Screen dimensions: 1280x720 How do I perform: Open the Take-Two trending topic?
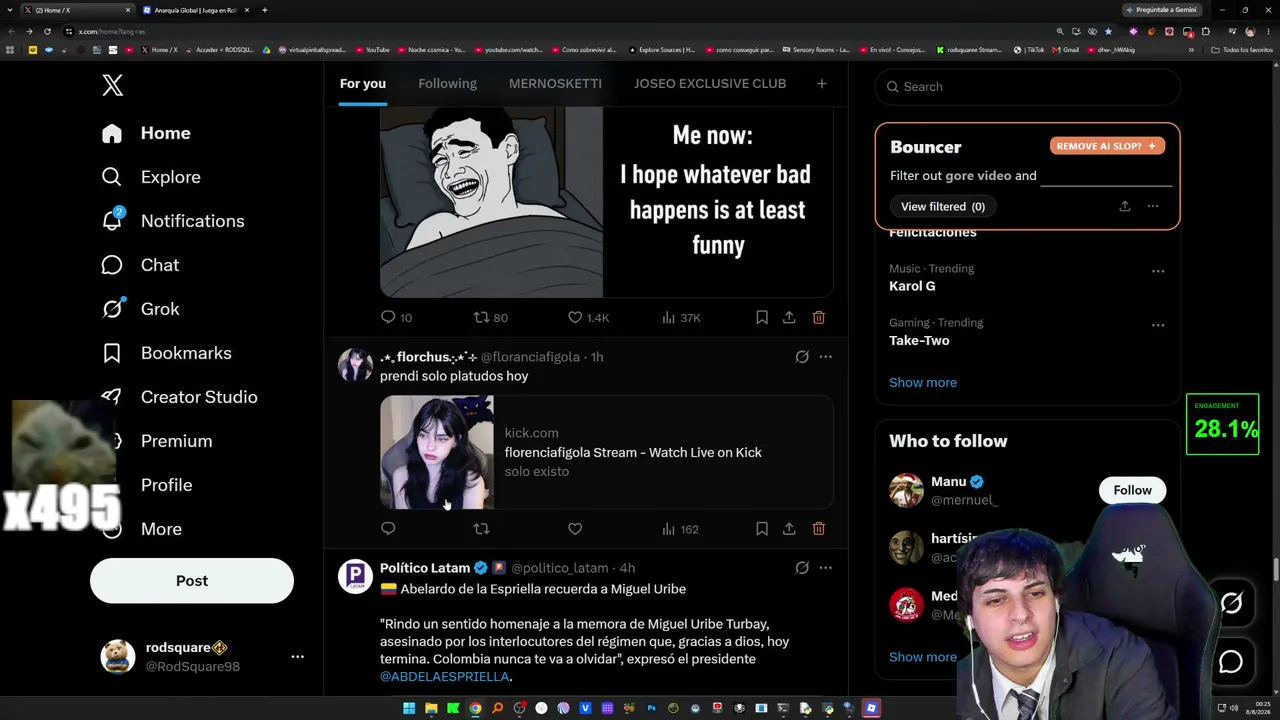[x=919, y=340]
